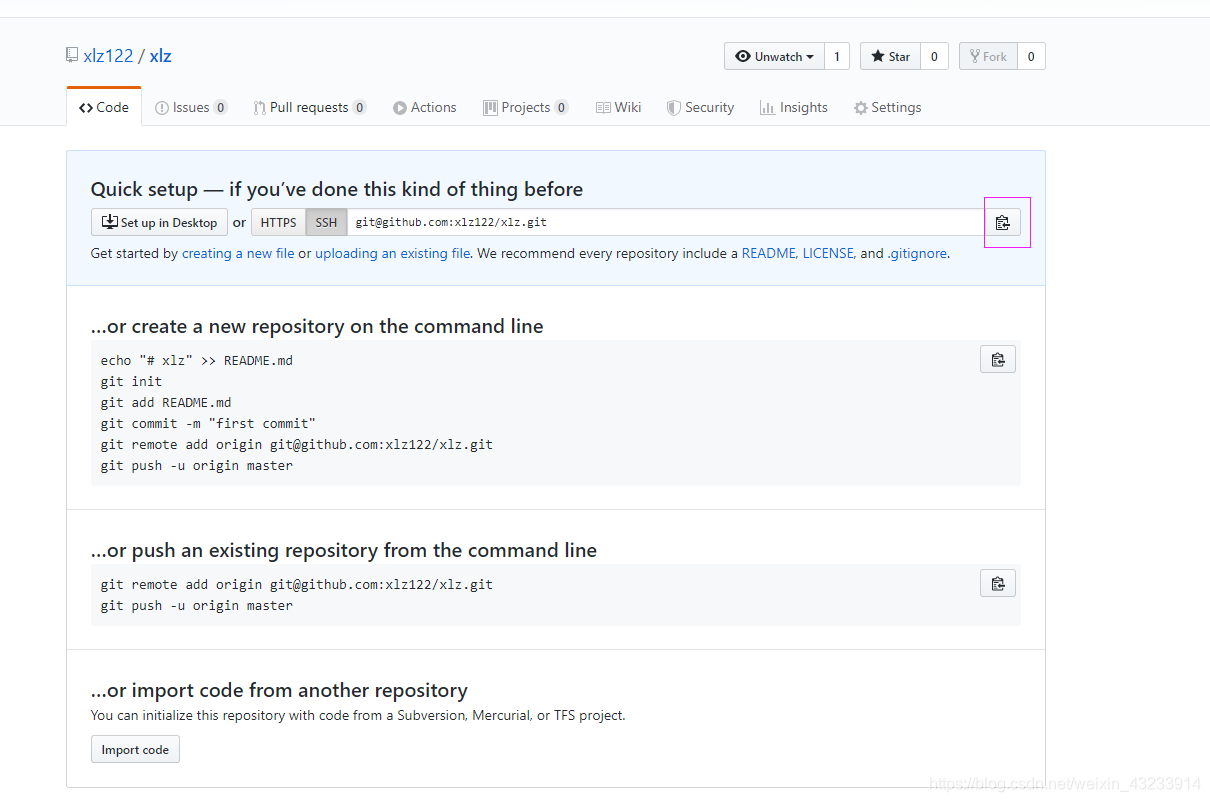Click the 'echo "# xlz" >> README.md' line
This screenshot has height=802, width=1210.
tap(197, 360)
